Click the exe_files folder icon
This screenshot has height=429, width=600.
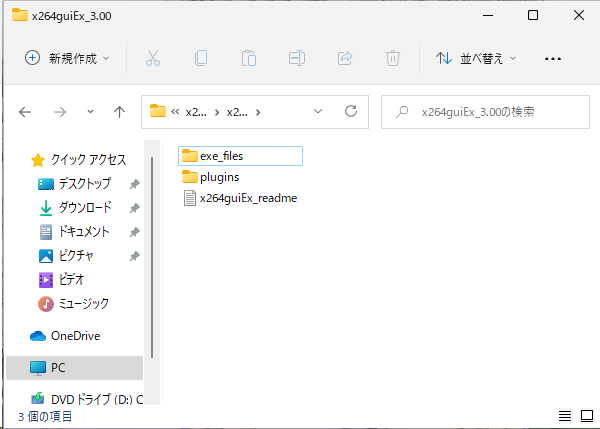pyautogui.click(x=189, y=156)
